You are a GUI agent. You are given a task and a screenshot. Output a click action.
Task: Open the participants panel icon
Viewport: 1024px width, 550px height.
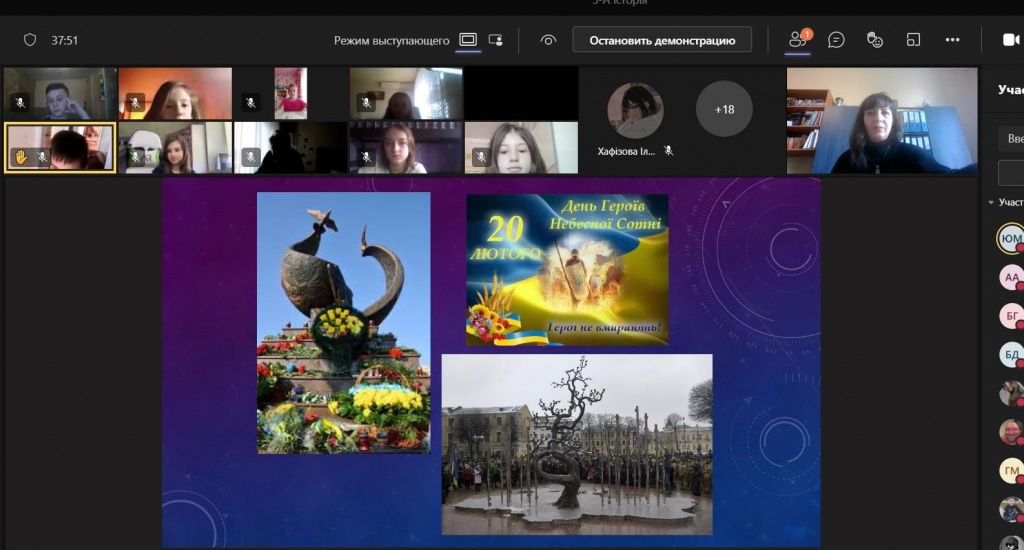click(x=797, y=40)
